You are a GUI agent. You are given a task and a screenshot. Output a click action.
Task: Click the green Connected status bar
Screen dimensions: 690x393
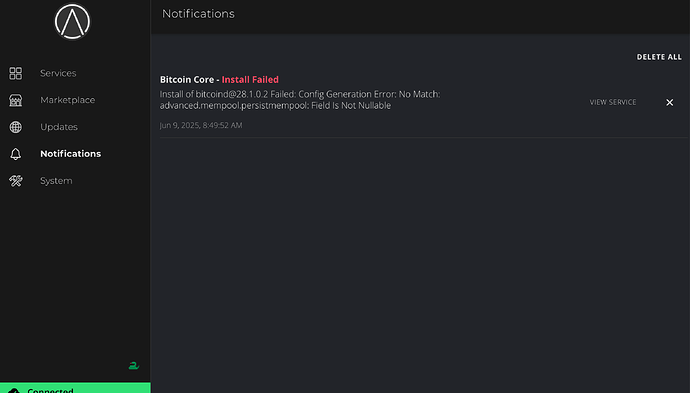[75, 388]
